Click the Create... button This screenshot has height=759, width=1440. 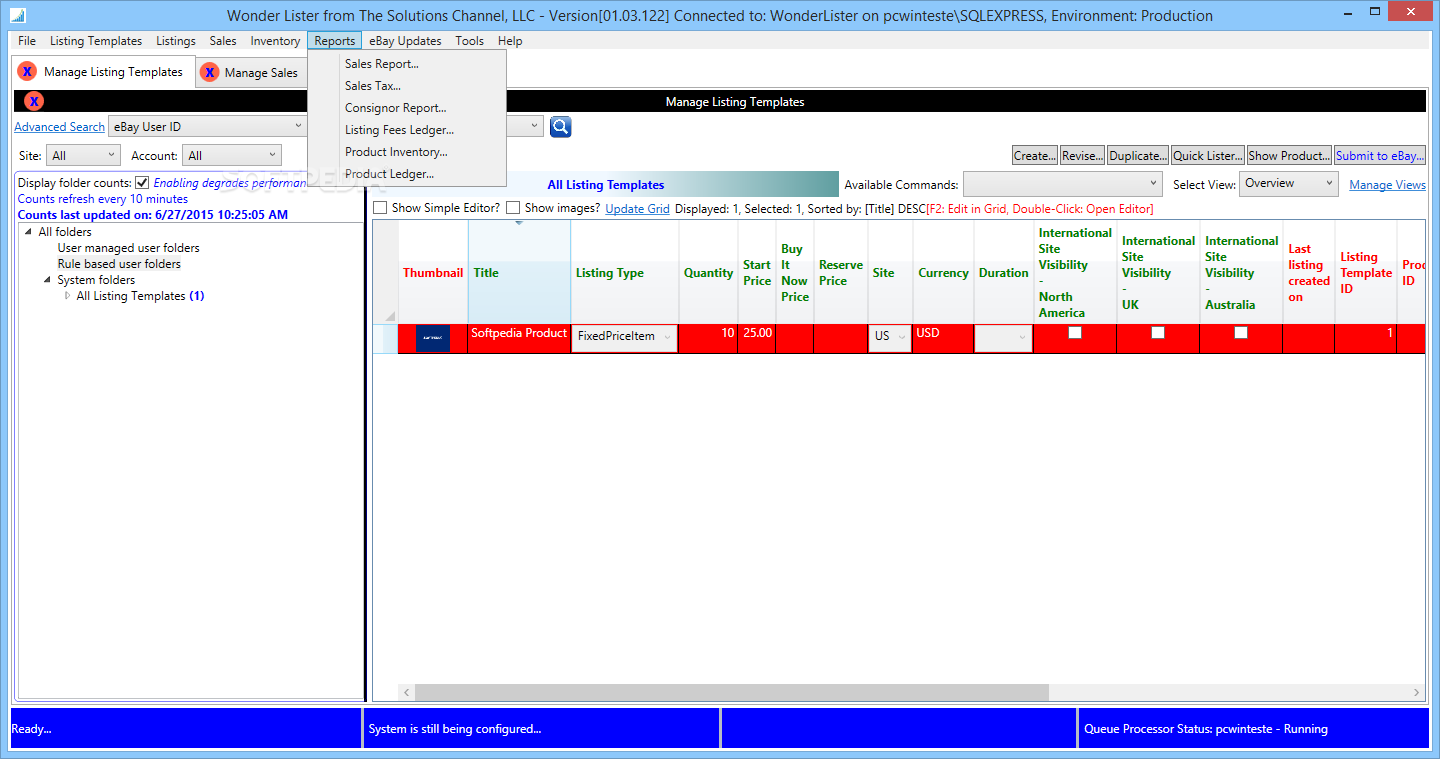pyautogui.click(x=1034, y=156)
